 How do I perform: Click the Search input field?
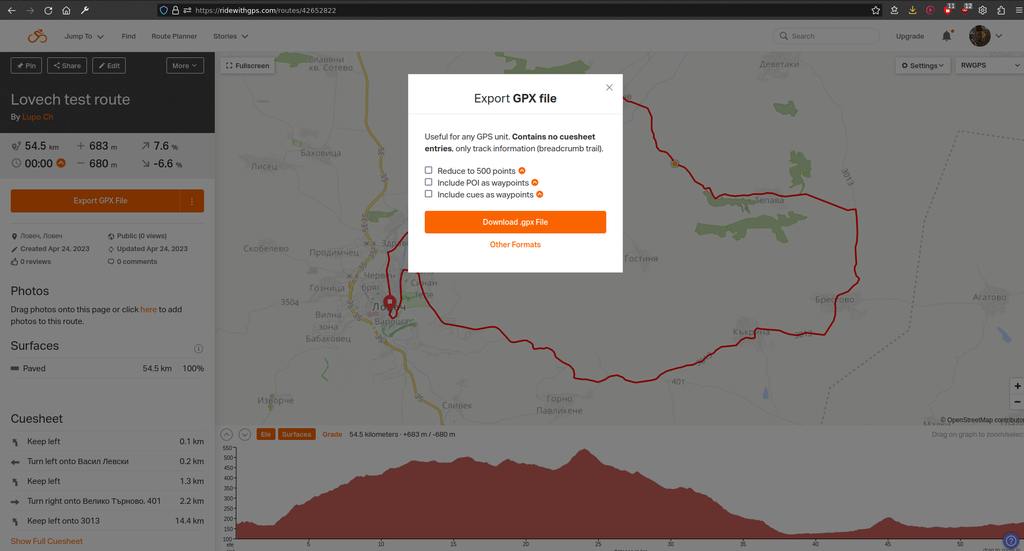[x=825, y=36]
